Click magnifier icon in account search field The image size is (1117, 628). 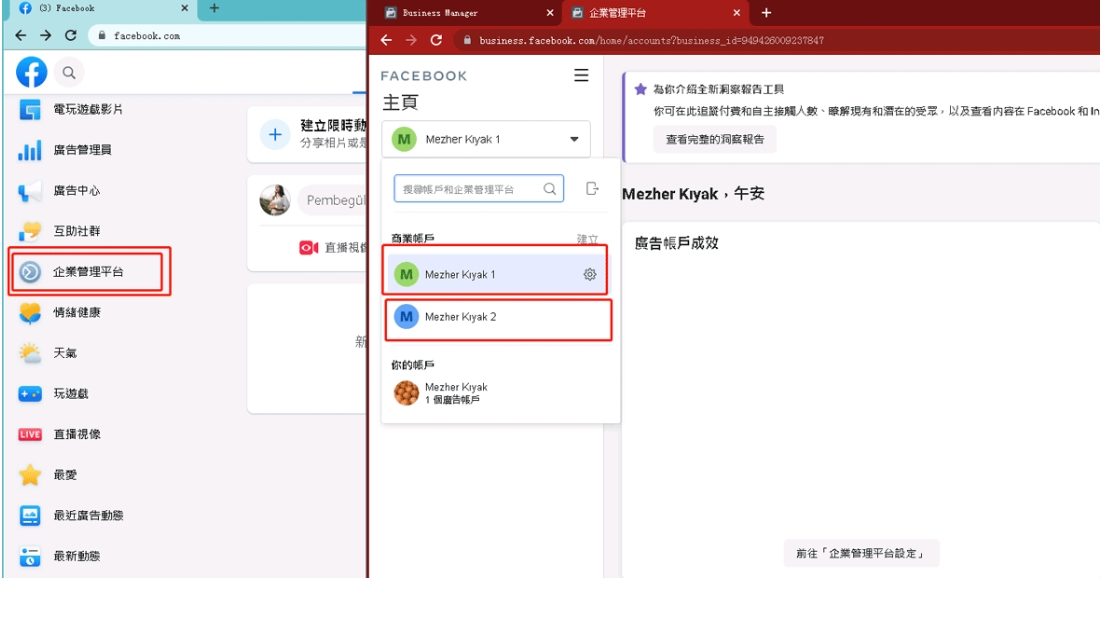click(x=549, y=189)
